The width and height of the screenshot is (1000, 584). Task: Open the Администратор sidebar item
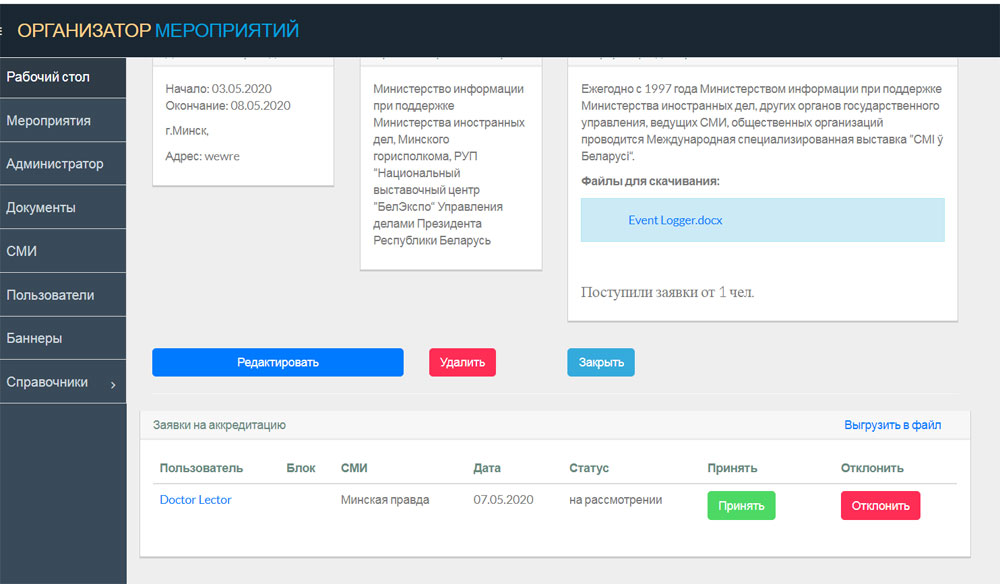click(x=62, y=164)
